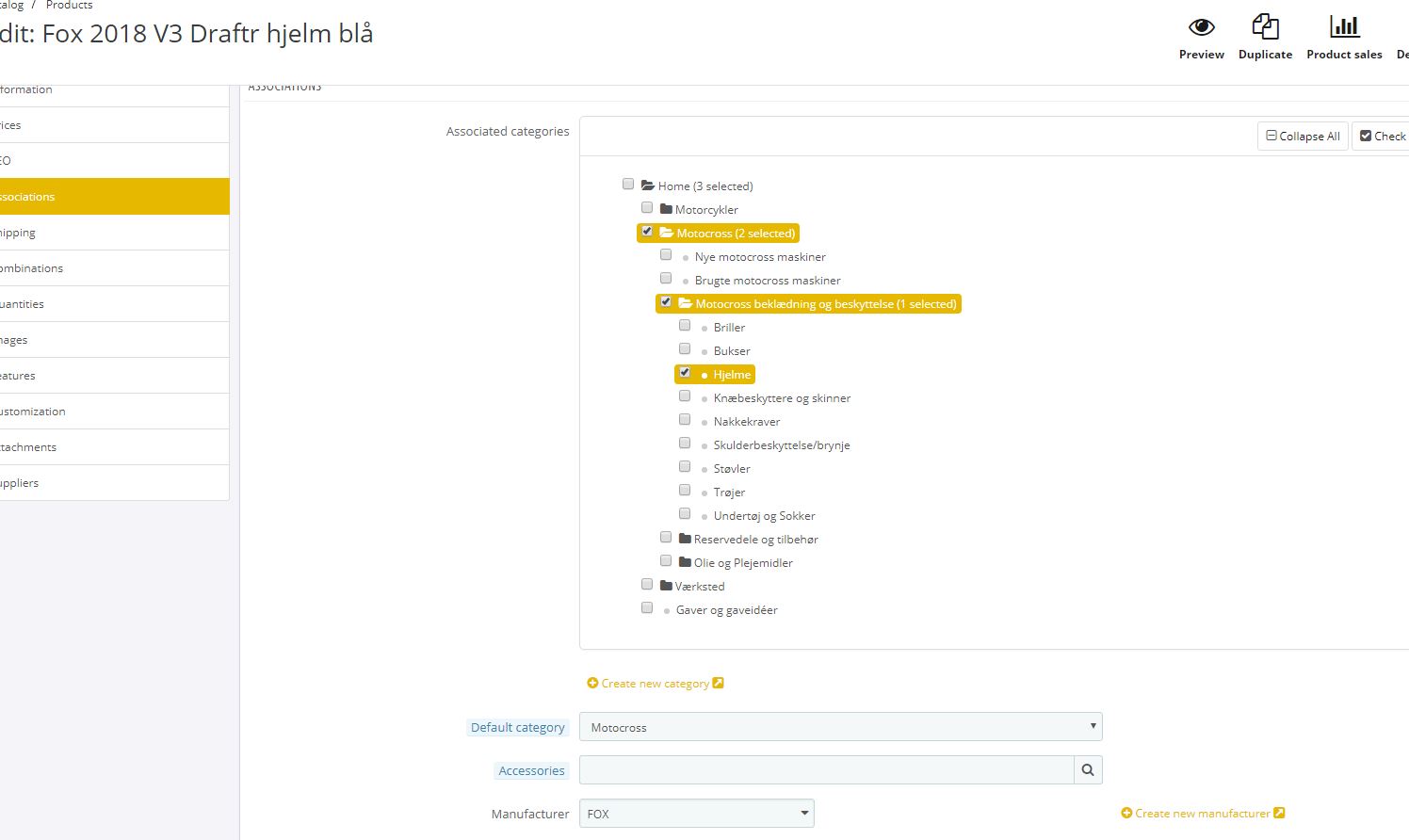
Task: Open the Default category dropdown
Action: 840,727
